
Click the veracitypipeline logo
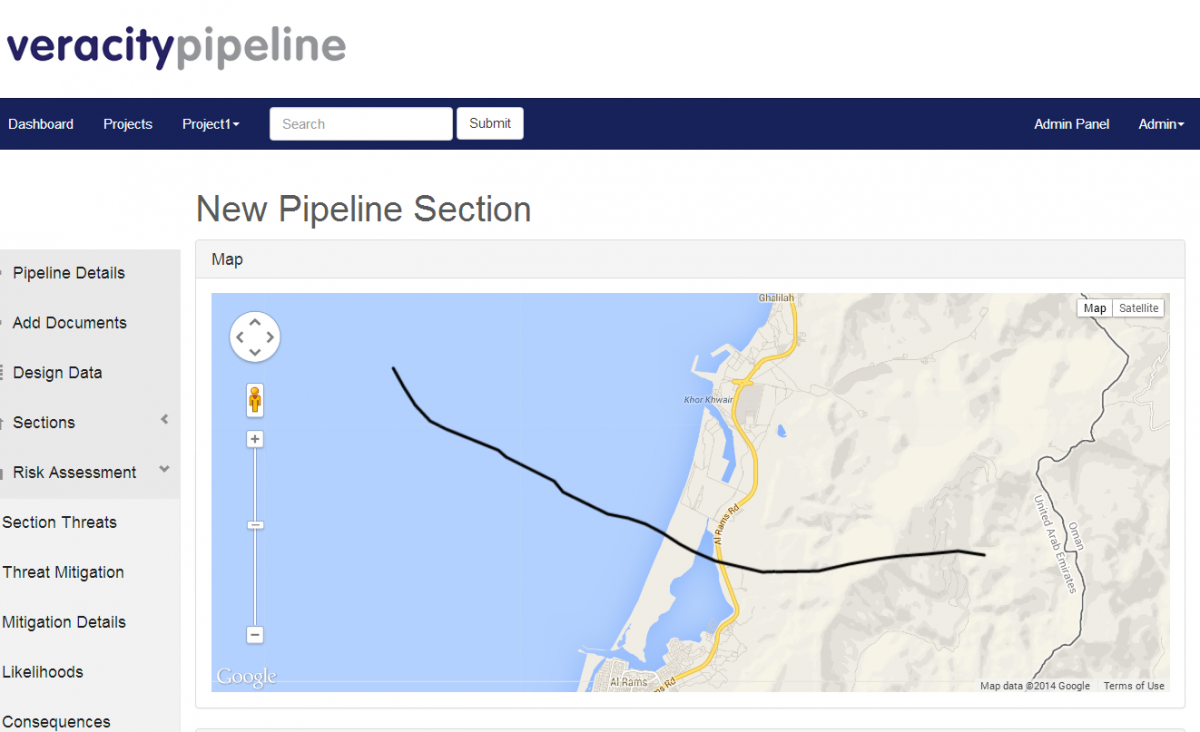pos(176,46)
